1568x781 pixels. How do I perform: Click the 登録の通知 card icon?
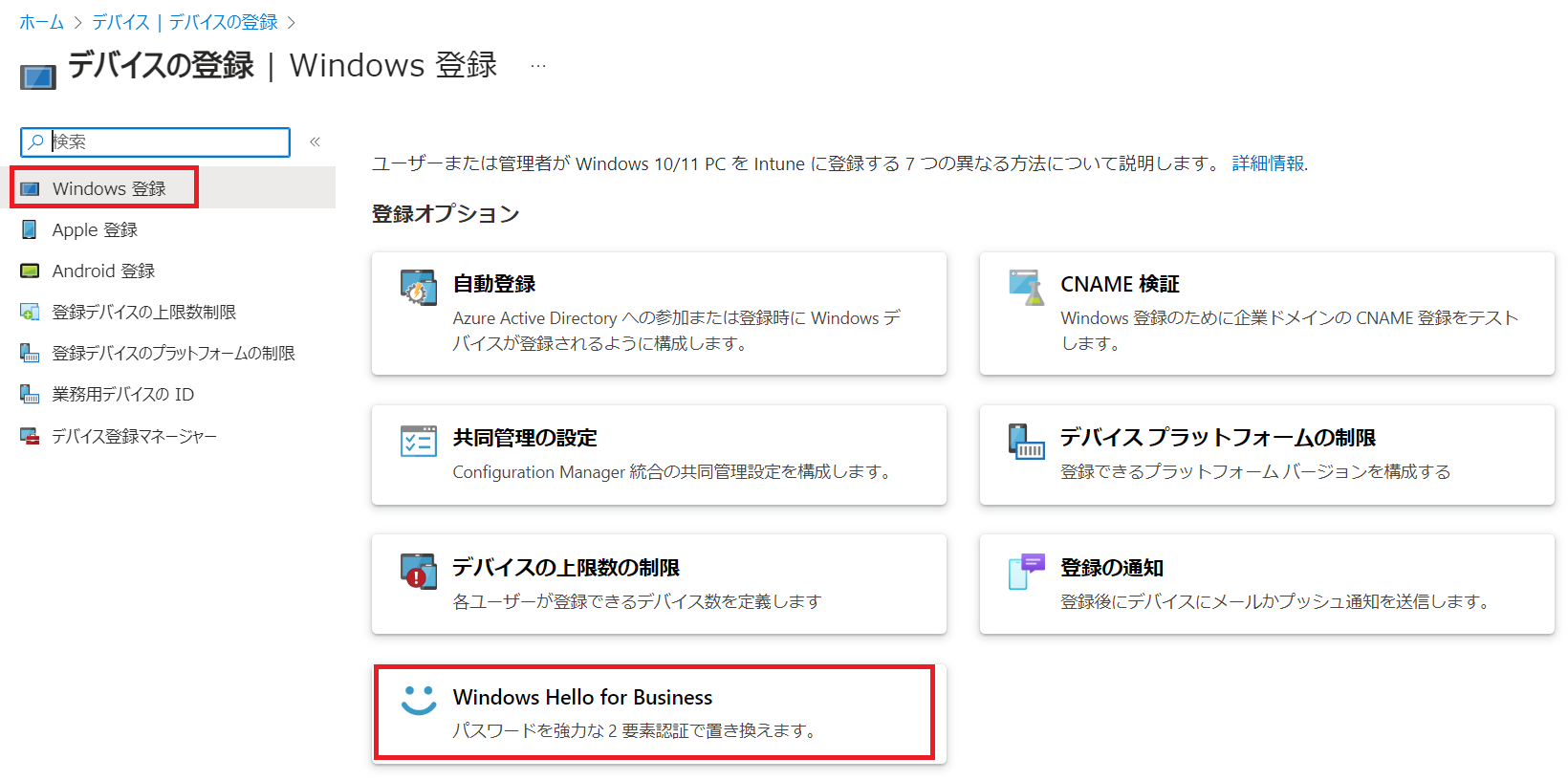1026,571
